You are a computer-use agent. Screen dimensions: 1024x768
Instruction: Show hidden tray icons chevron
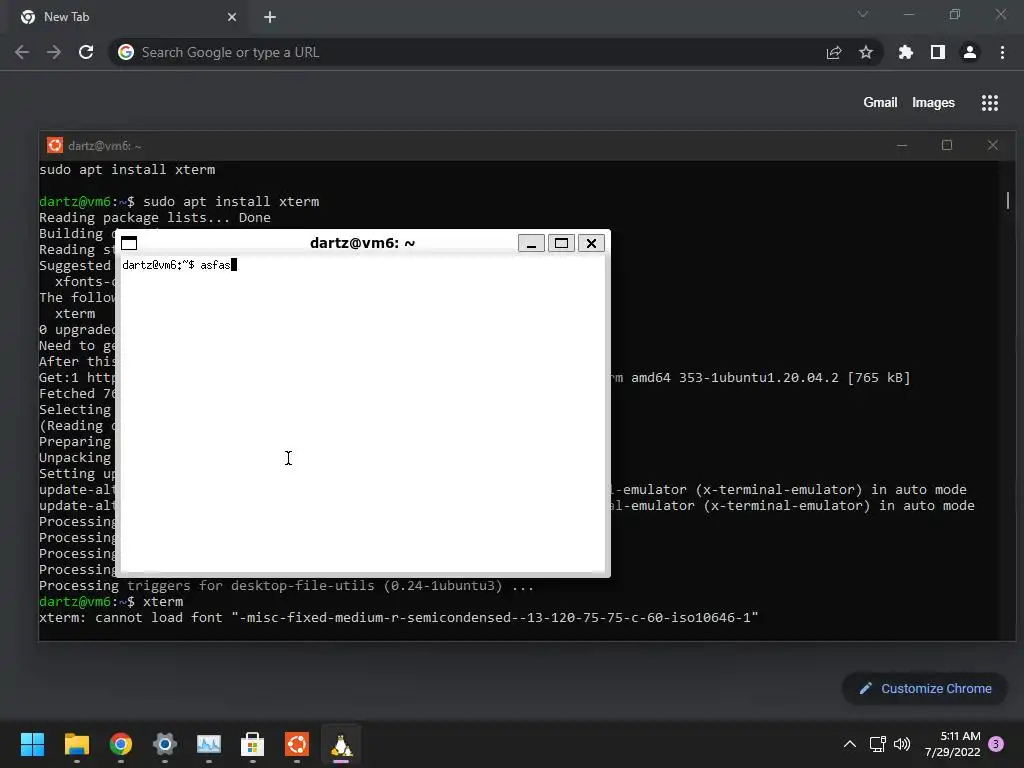(850, 744)
